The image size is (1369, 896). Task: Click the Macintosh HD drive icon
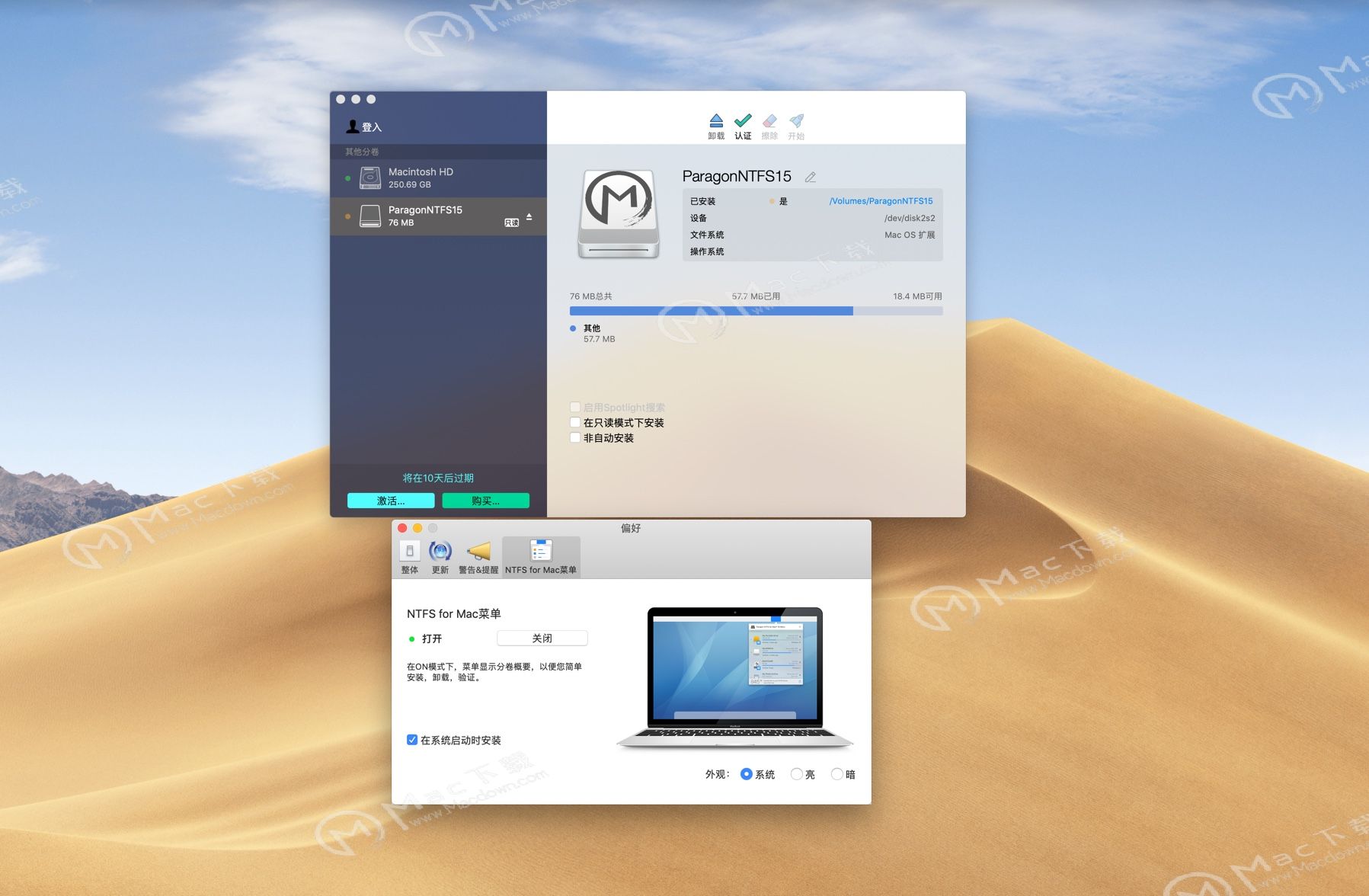coord(370,178)
